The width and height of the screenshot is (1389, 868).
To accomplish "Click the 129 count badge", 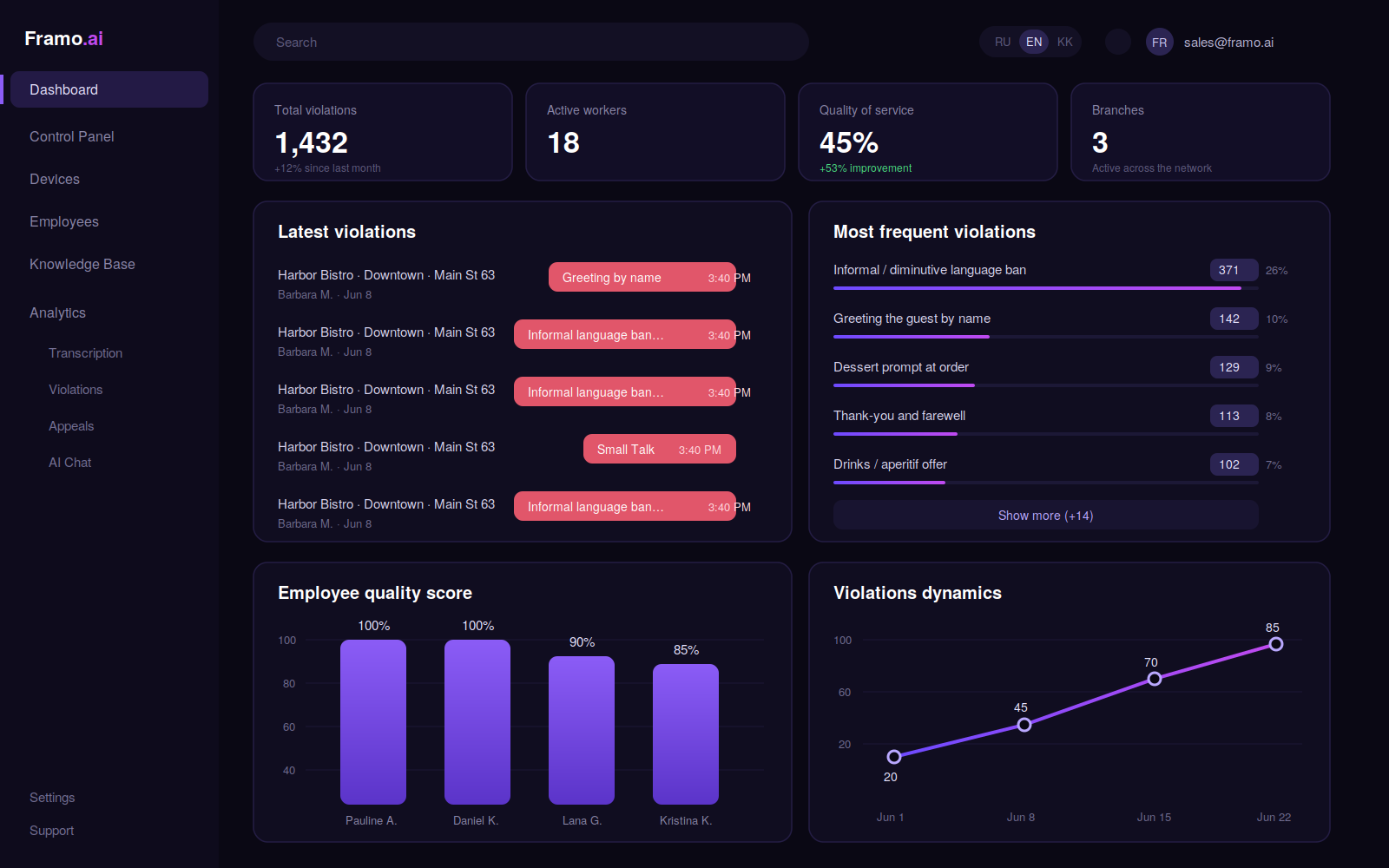I will click(x=1234, y=367).
